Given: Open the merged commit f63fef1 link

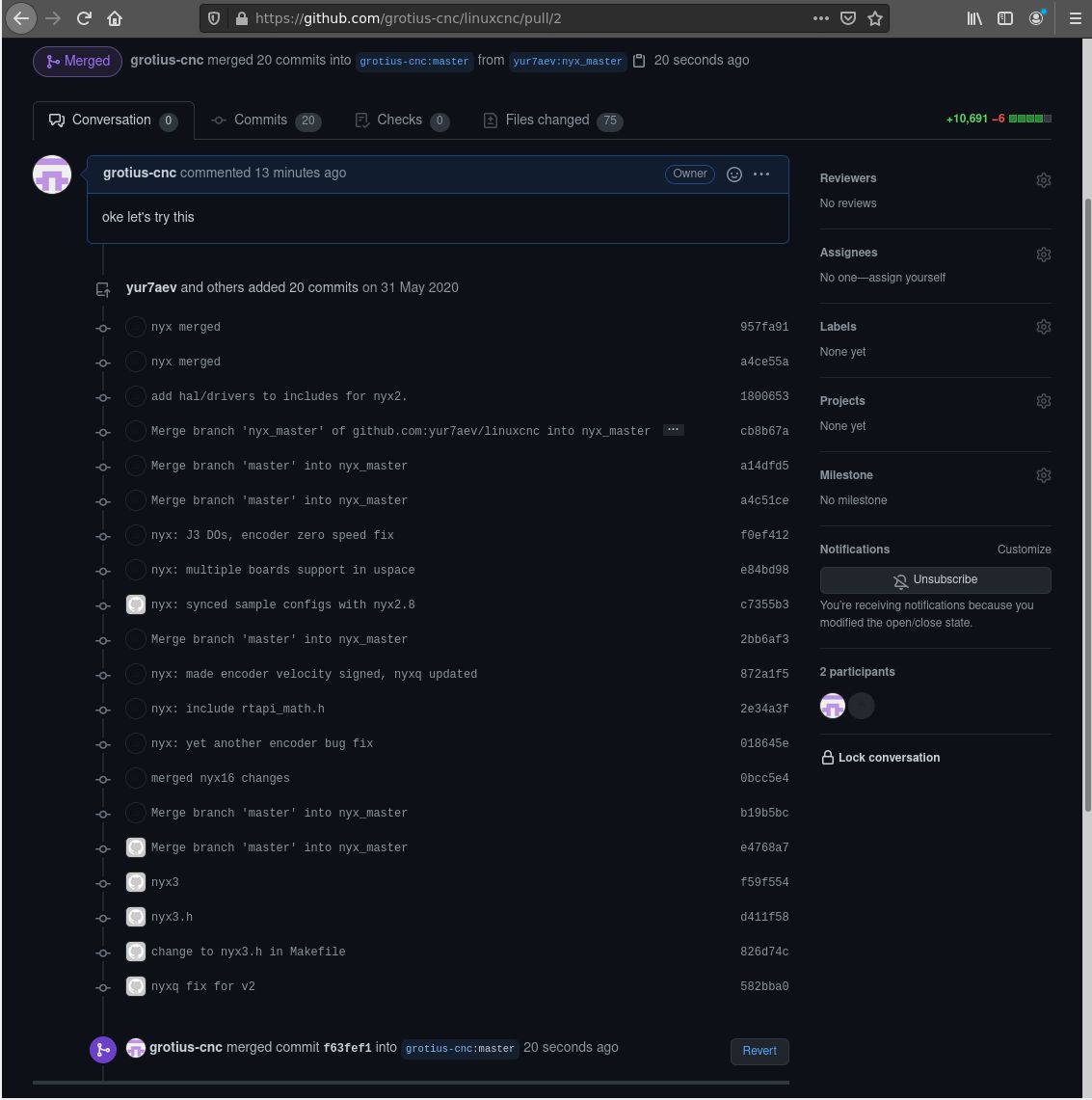Looking at the screenshot, I should click(x=347, y=1048).
